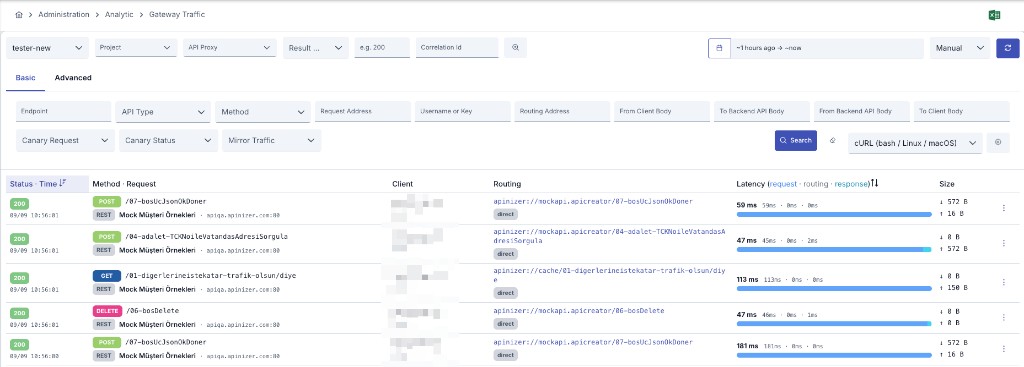This screenshot has height=367, width=1024.
Task: Click latency bar of 113 ms row
Action: tap(834, 288)
